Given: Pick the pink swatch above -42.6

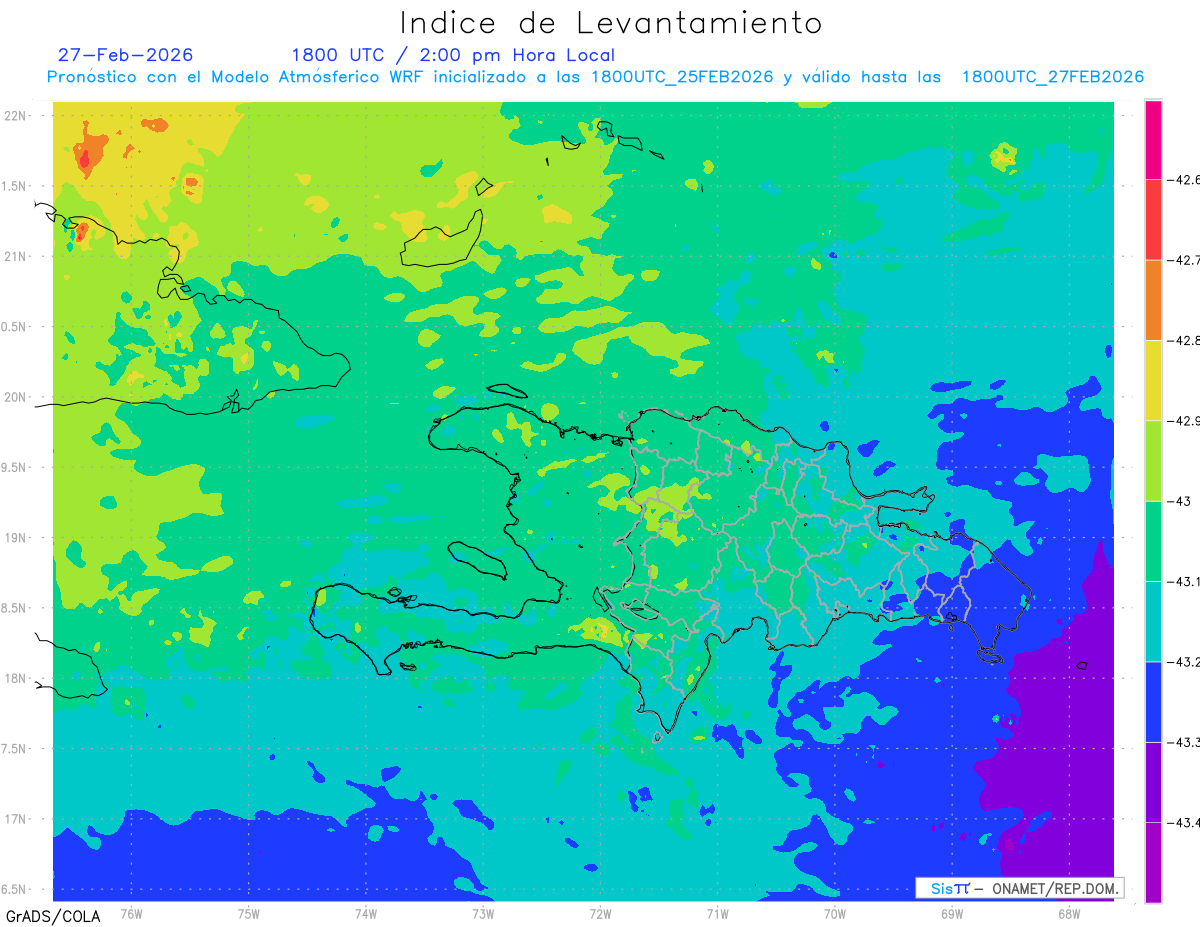Looking at the screenshot, I should pos(1153,140).
